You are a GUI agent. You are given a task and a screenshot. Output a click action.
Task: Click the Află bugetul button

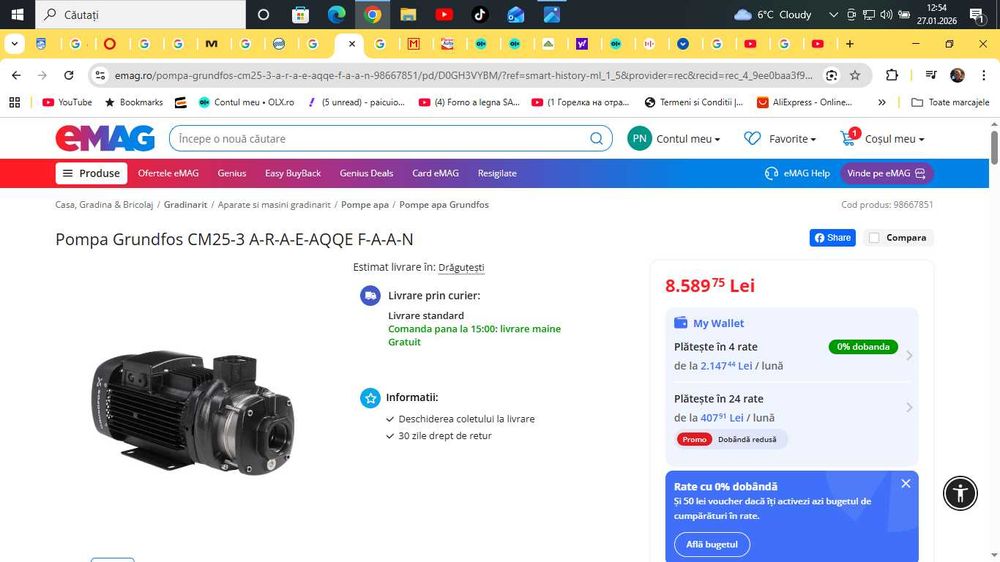click(712, 544)
